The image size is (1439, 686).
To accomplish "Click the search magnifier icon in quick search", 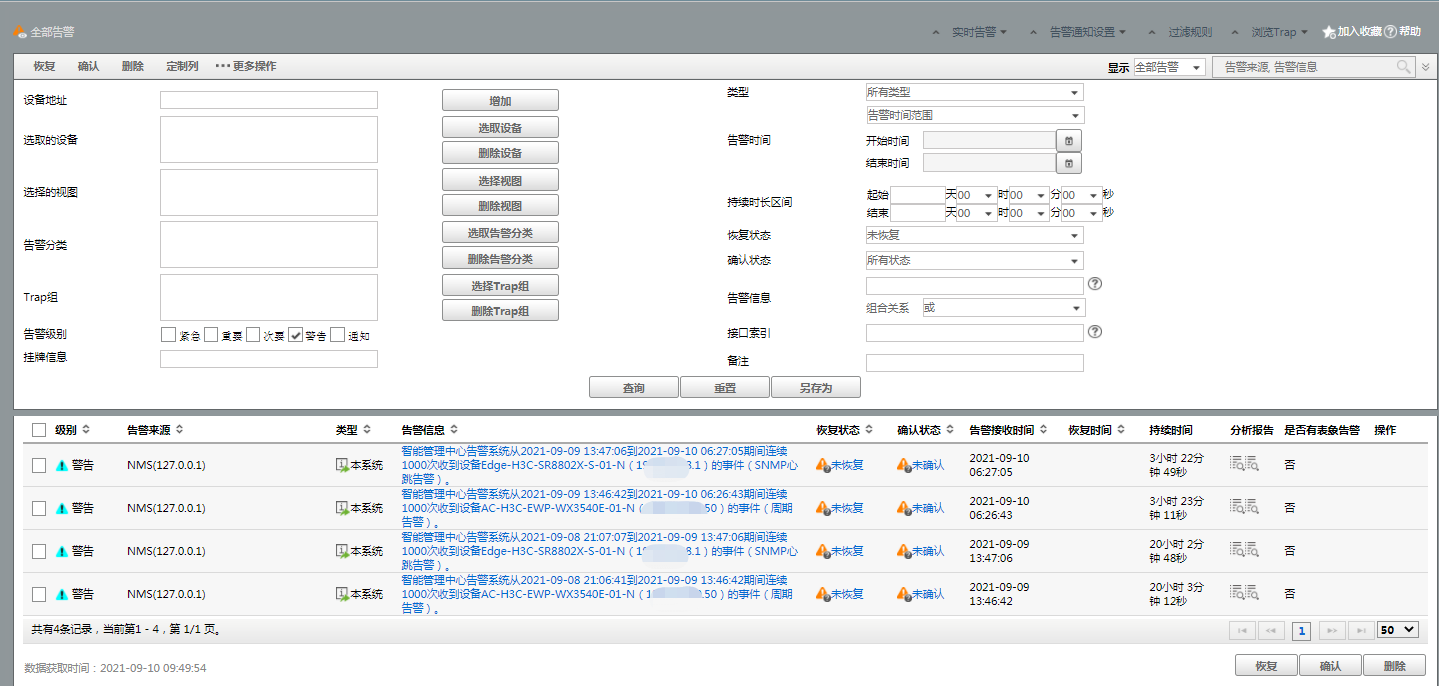I will coord(1404,67).
